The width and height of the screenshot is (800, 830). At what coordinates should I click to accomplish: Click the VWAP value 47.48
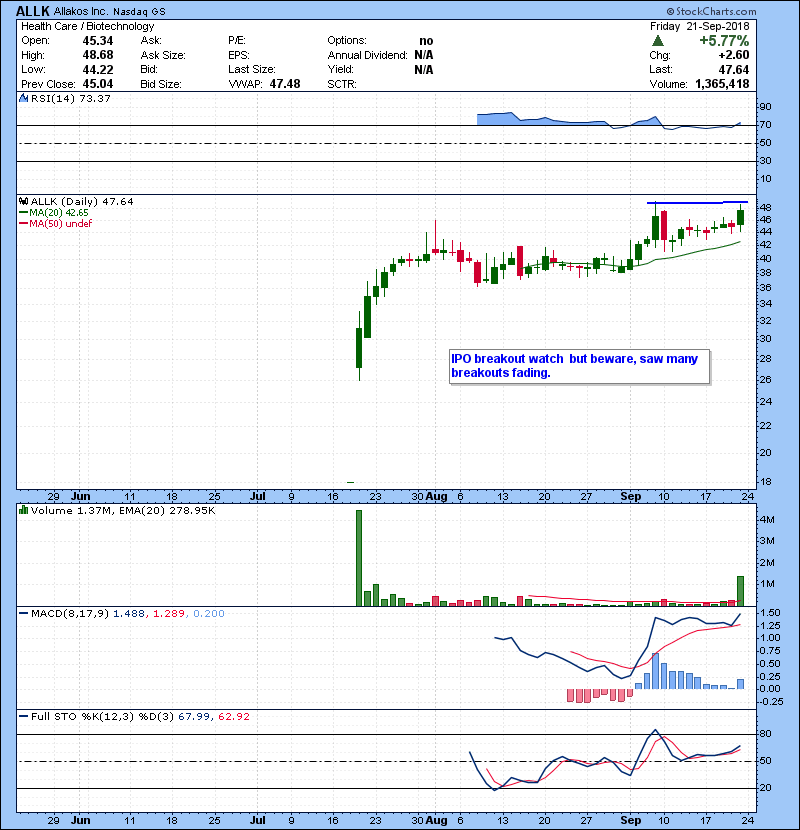tap(285, 84)
